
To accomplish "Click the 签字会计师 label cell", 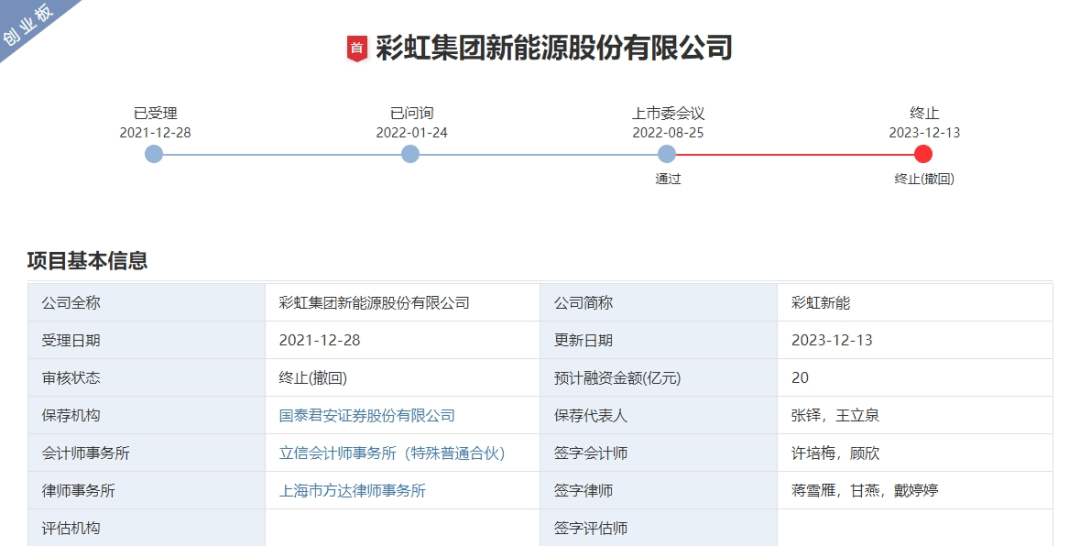I will tap(659, 453).
